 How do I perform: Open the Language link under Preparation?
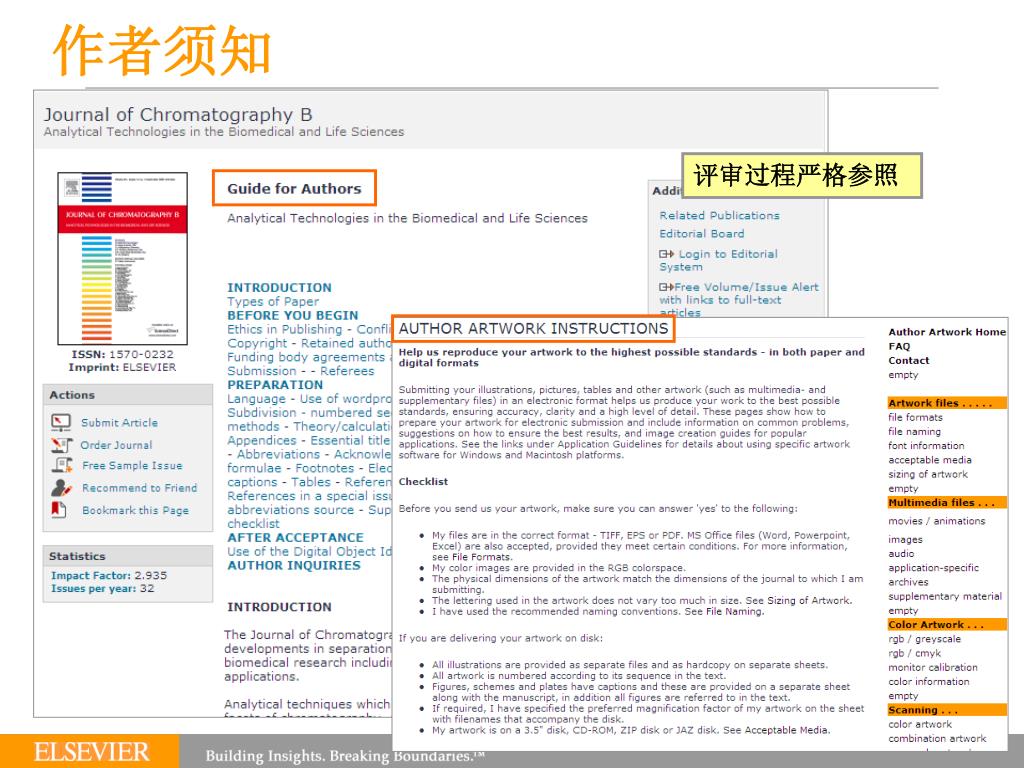(x=256, y=398)
